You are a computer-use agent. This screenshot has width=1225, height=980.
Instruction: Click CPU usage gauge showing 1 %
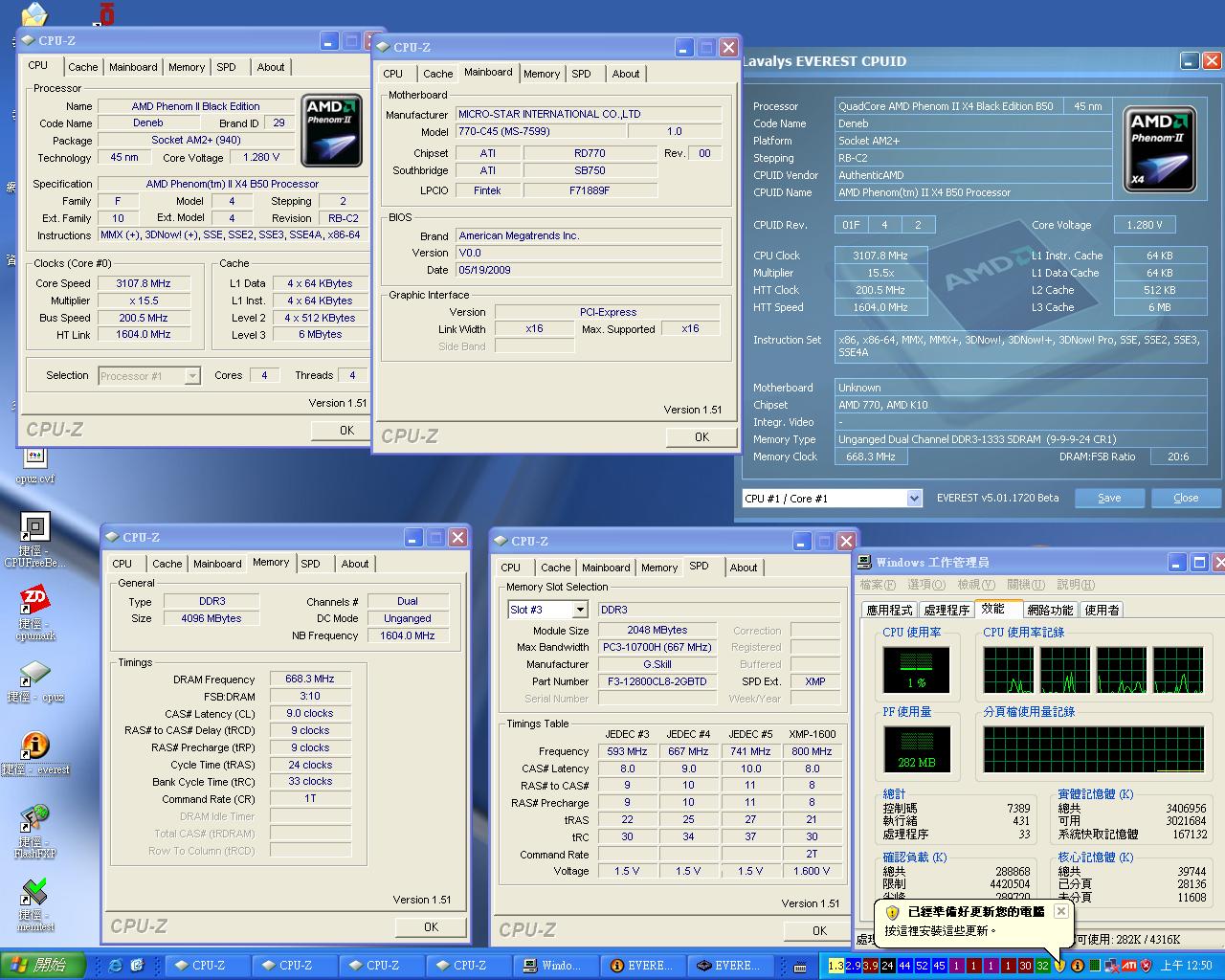[x=916, y=670]
